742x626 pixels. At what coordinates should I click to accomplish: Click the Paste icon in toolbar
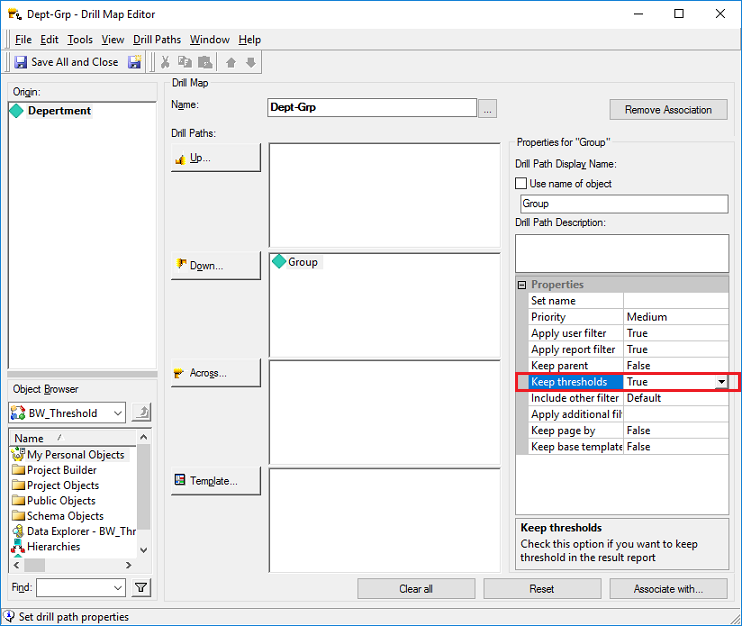pos(205,62)
